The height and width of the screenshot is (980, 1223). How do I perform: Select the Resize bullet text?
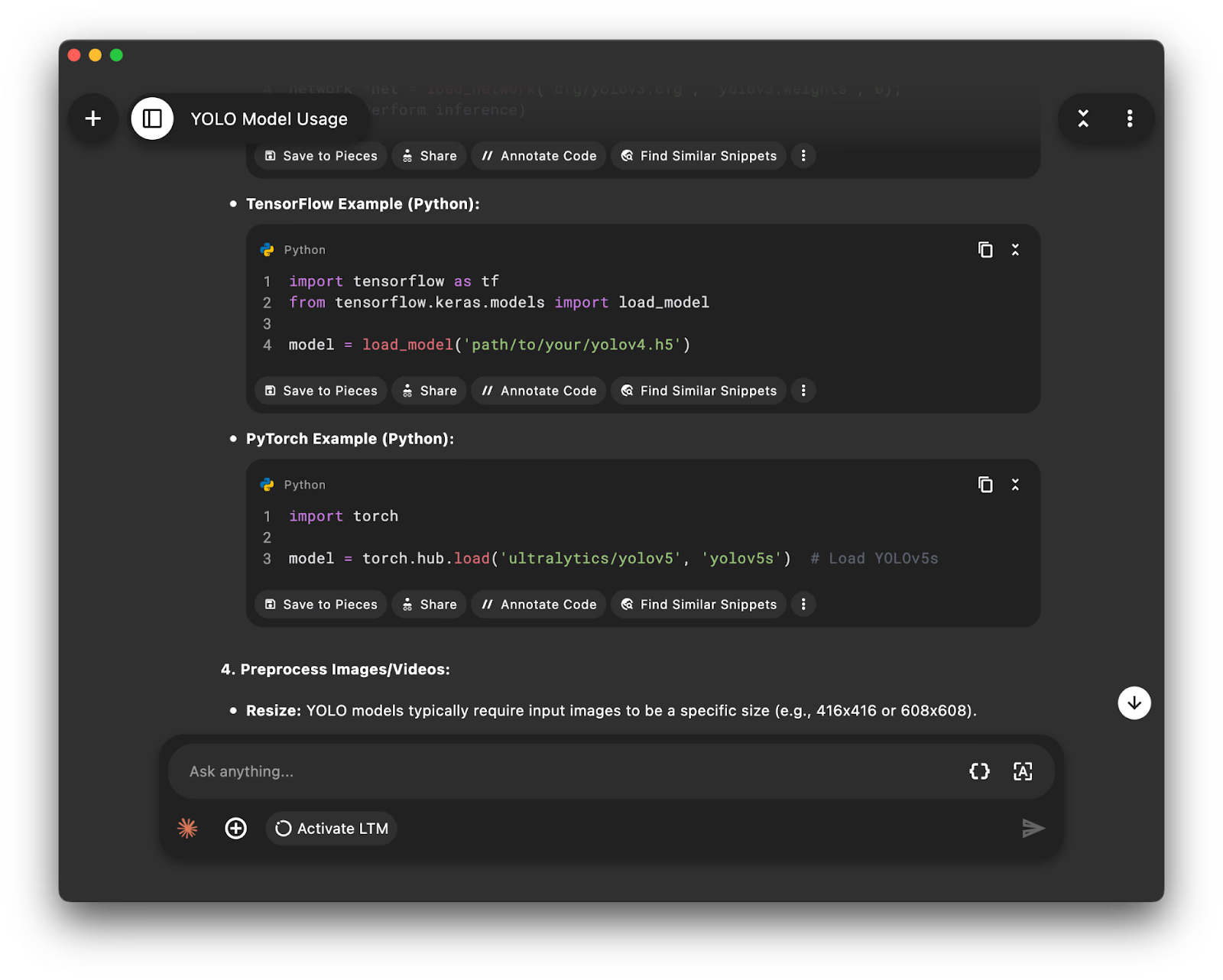tap(611, 711)
